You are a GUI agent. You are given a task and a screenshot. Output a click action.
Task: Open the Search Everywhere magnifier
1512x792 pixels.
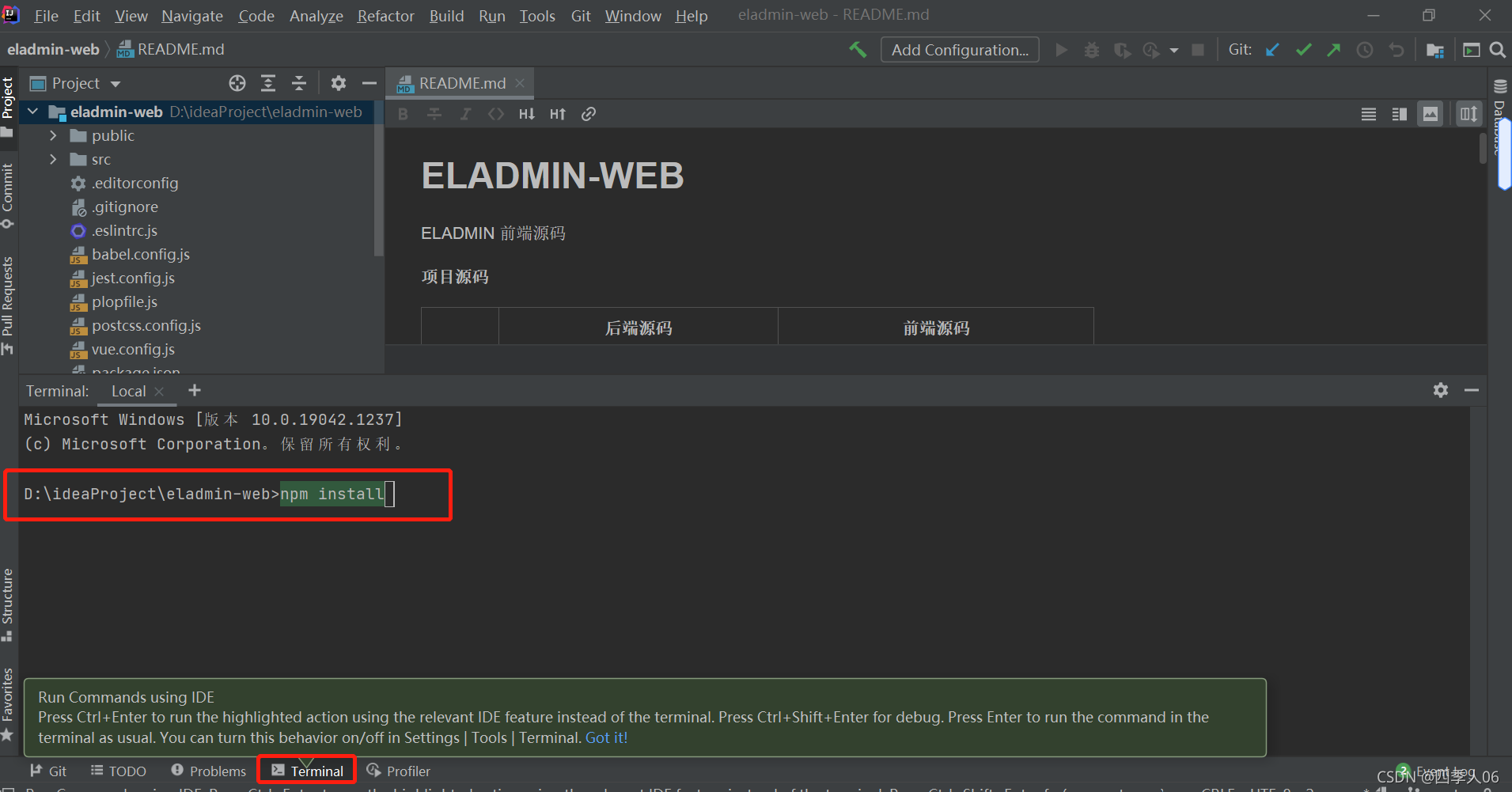tap(1497, 50)
